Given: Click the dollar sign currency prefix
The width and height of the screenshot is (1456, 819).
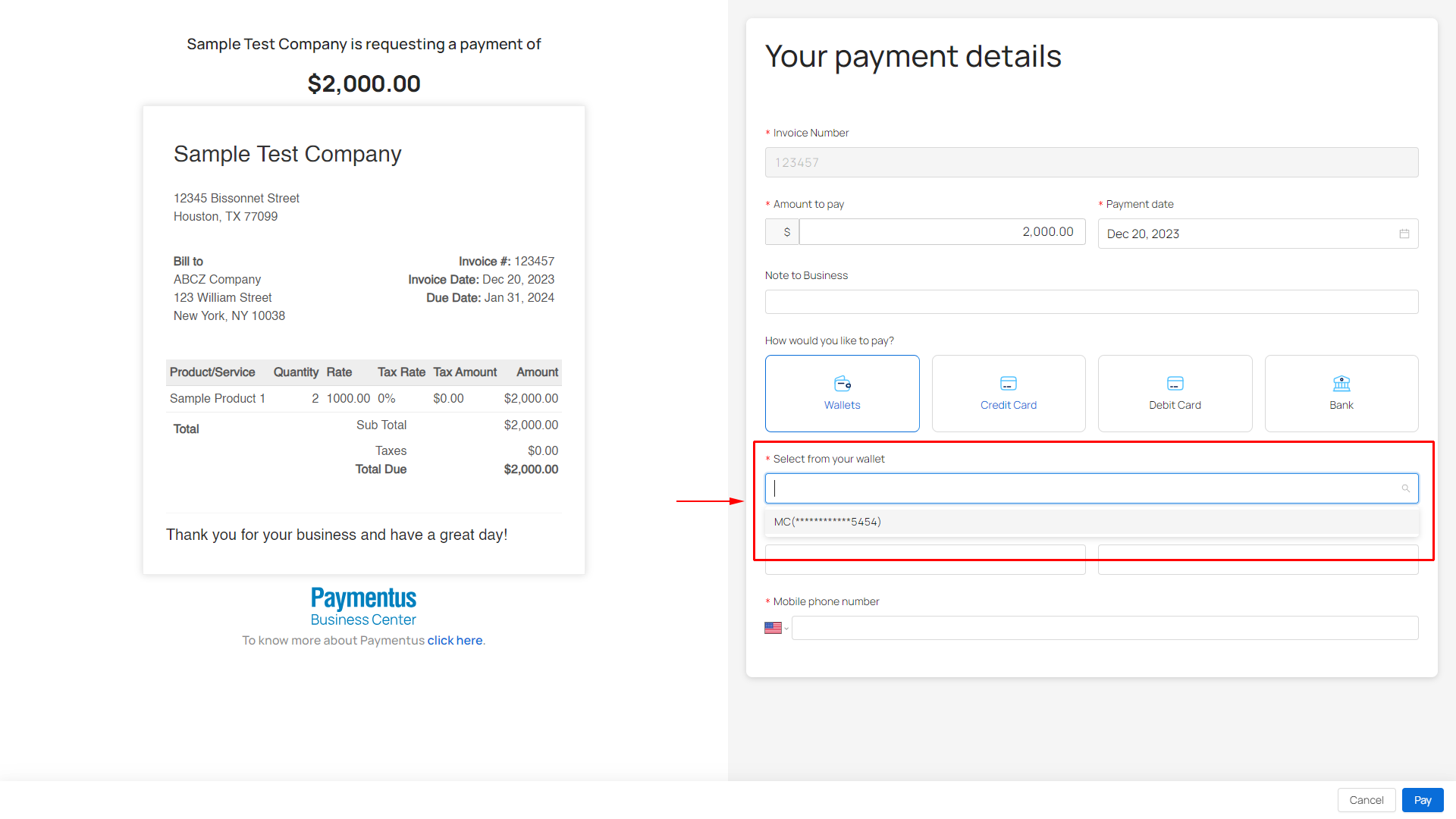Looking at the screenshot, I should [x=786, y=232].
